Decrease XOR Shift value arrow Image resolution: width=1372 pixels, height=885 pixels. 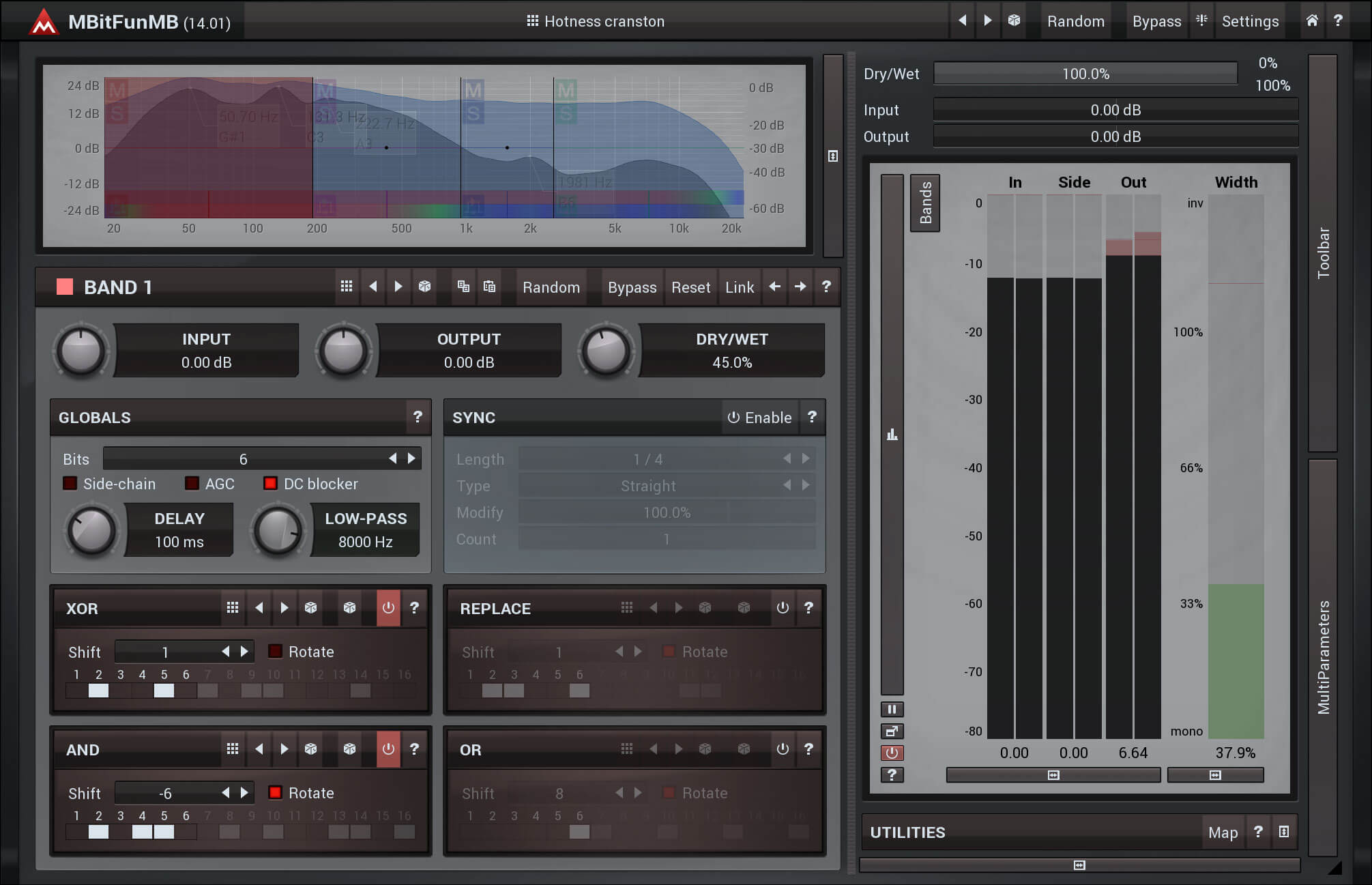226,652
